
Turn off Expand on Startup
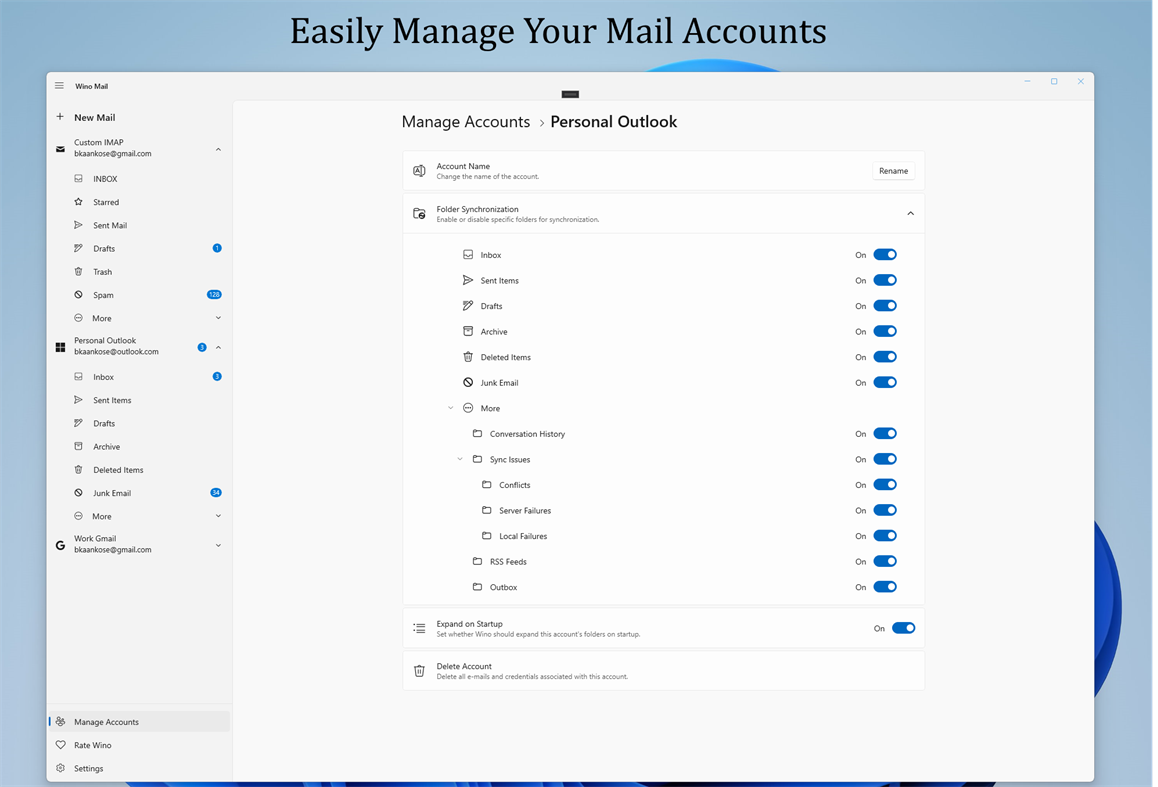pos(903,627)
